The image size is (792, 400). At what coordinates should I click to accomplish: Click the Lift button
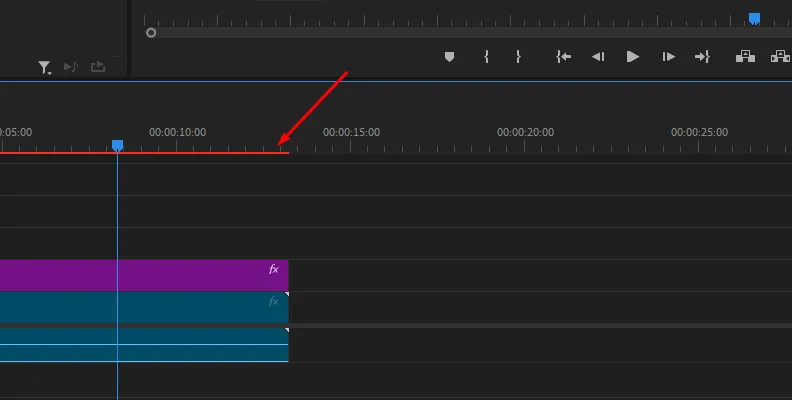pos(745,57)
